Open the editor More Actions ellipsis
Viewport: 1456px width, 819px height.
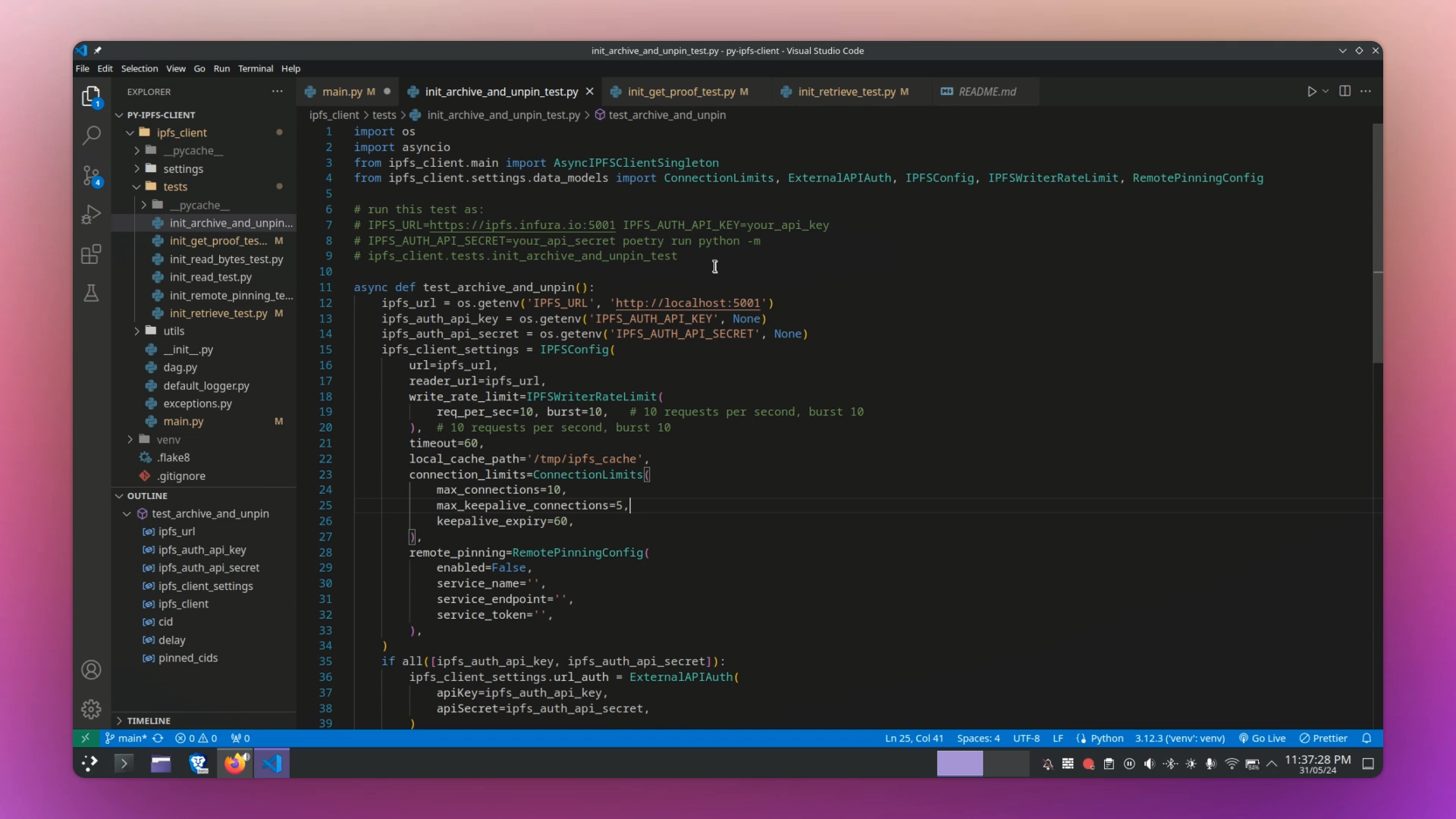point(1366,91)
